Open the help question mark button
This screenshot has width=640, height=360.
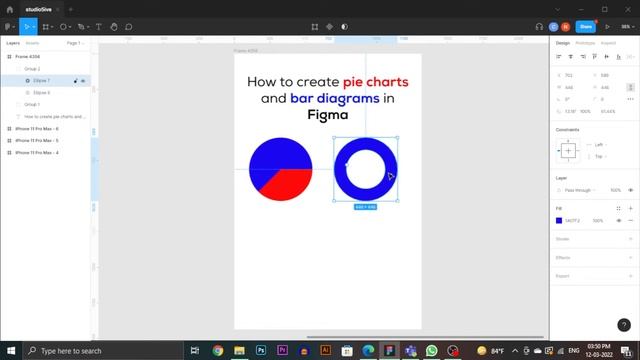pos(624,325)
